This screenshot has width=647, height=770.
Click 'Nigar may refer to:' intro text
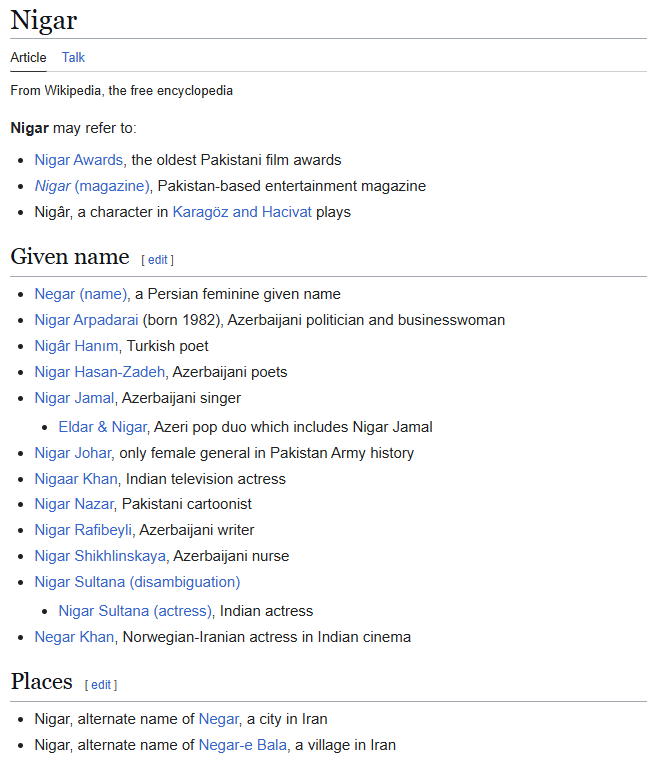pyautogui.click(x=74, y=128)
